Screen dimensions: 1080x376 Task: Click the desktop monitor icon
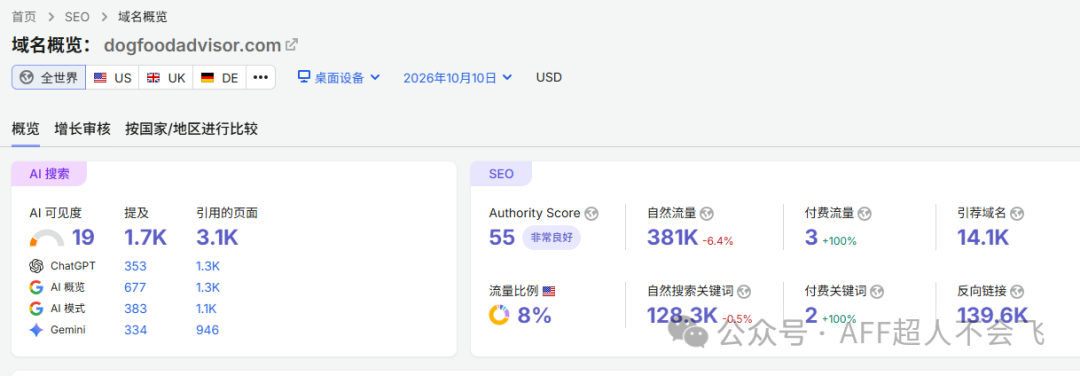coord(304,76)
